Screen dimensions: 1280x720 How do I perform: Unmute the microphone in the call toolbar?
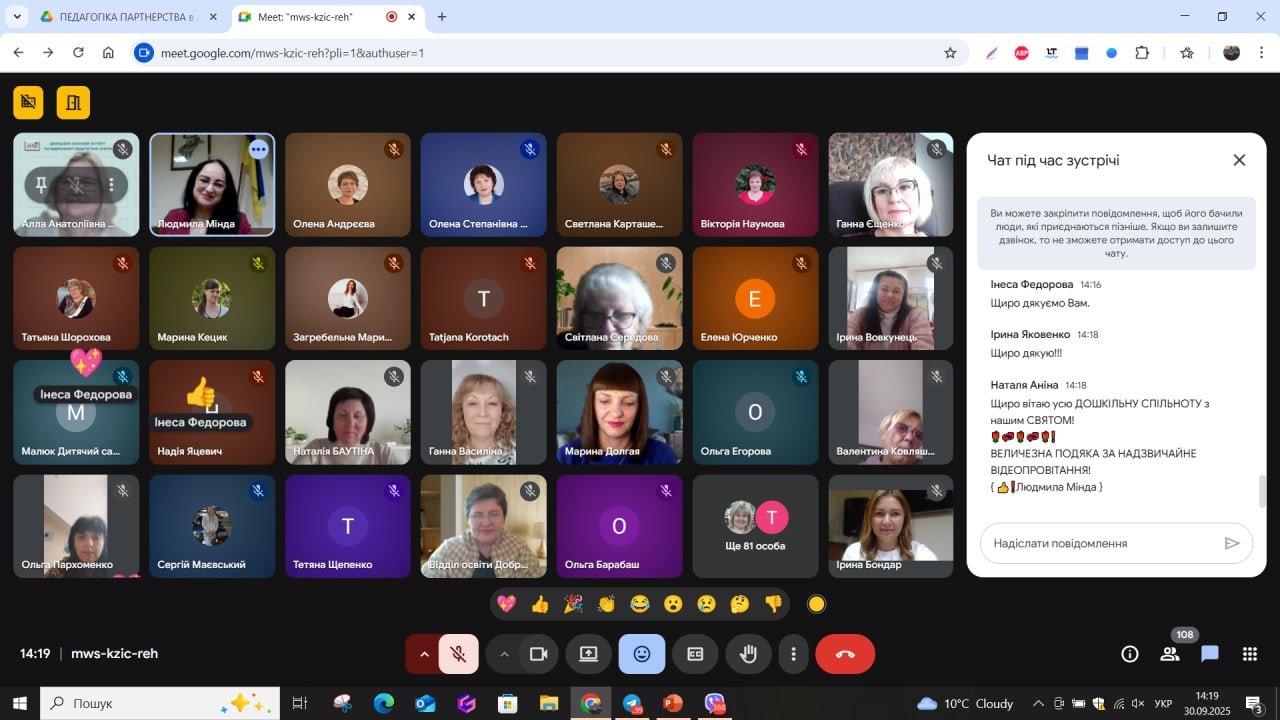(458, 654)
